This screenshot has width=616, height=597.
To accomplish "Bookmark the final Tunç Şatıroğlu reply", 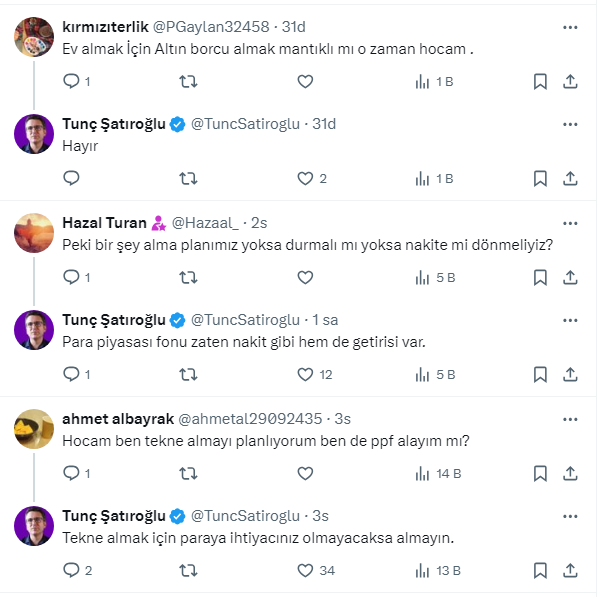I will (x=540, y=571).
